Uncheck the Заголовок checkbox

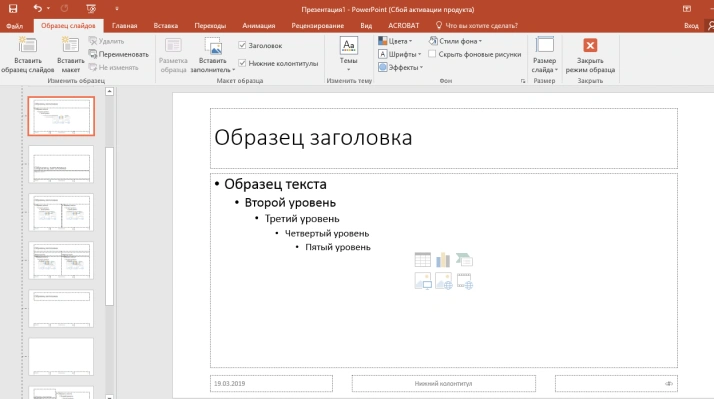pos(242,45)
